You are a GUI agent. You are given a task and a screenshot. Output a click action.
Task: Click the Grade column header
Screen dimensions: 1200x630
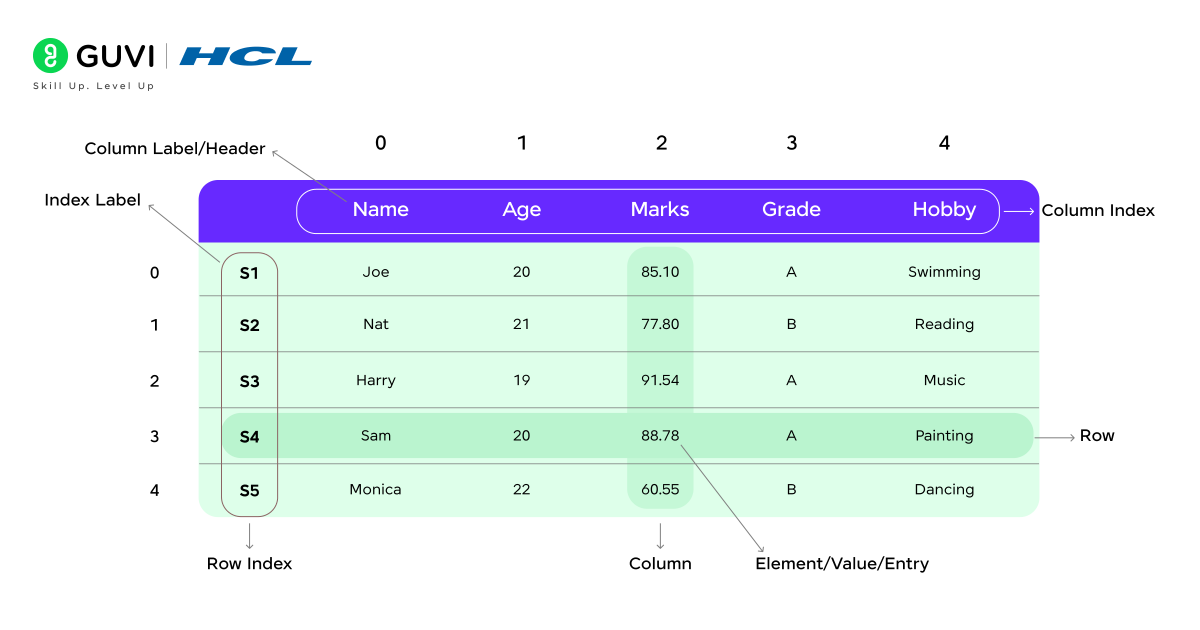(791, 210)
